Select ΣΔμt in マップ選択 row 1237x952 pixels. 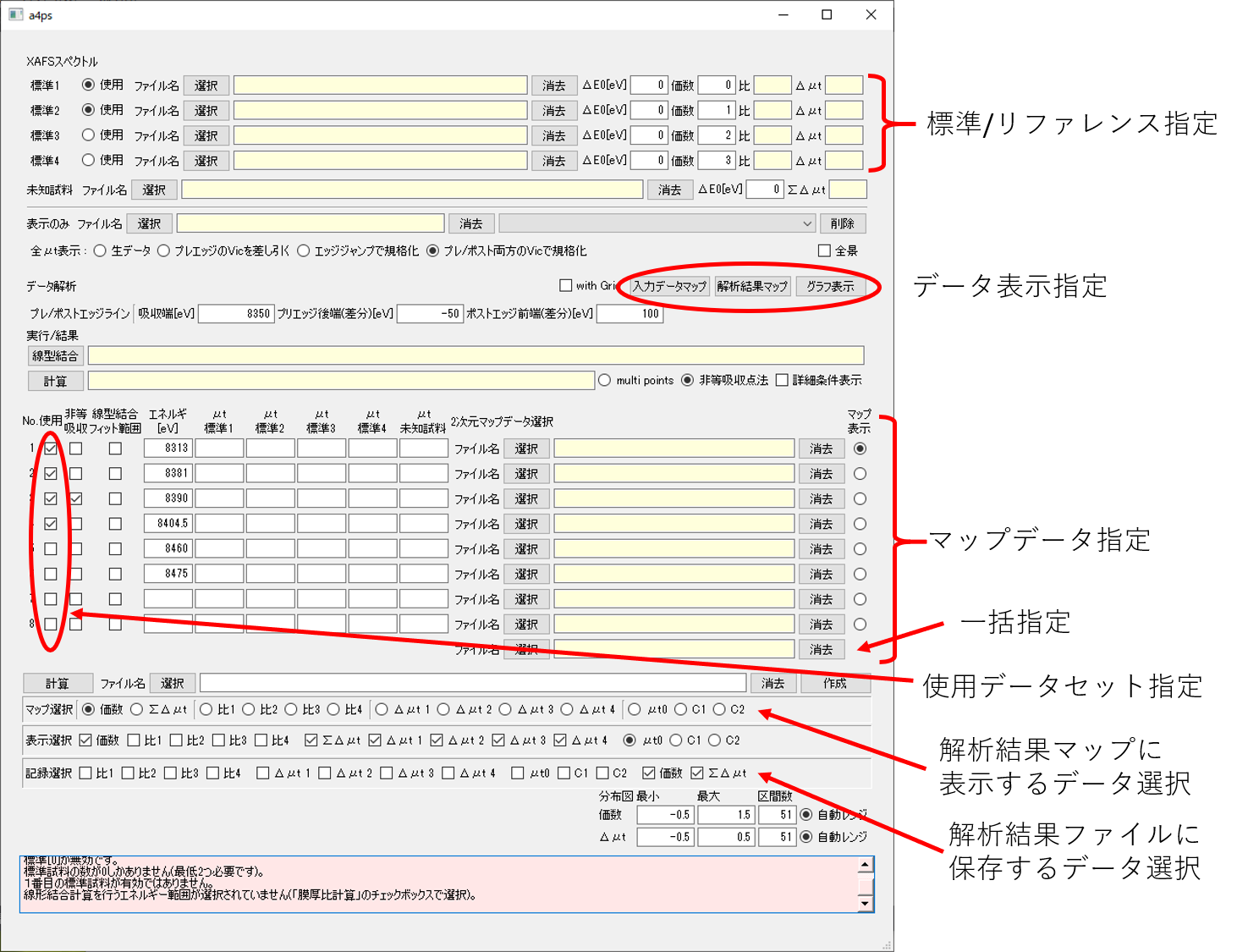137,709
